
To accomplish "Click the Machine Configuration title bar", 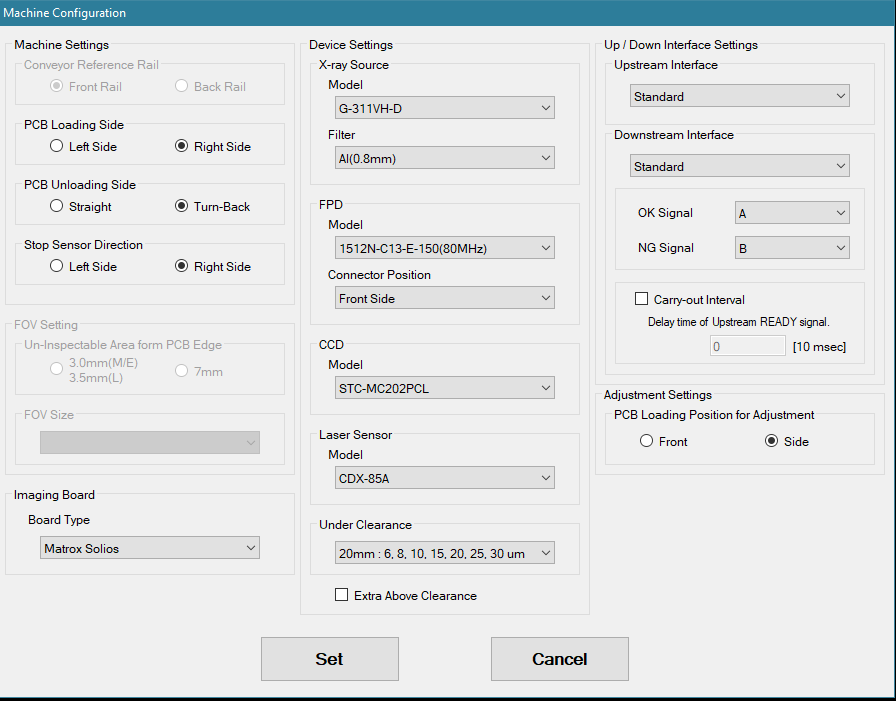I will click(x=448, y=13).
